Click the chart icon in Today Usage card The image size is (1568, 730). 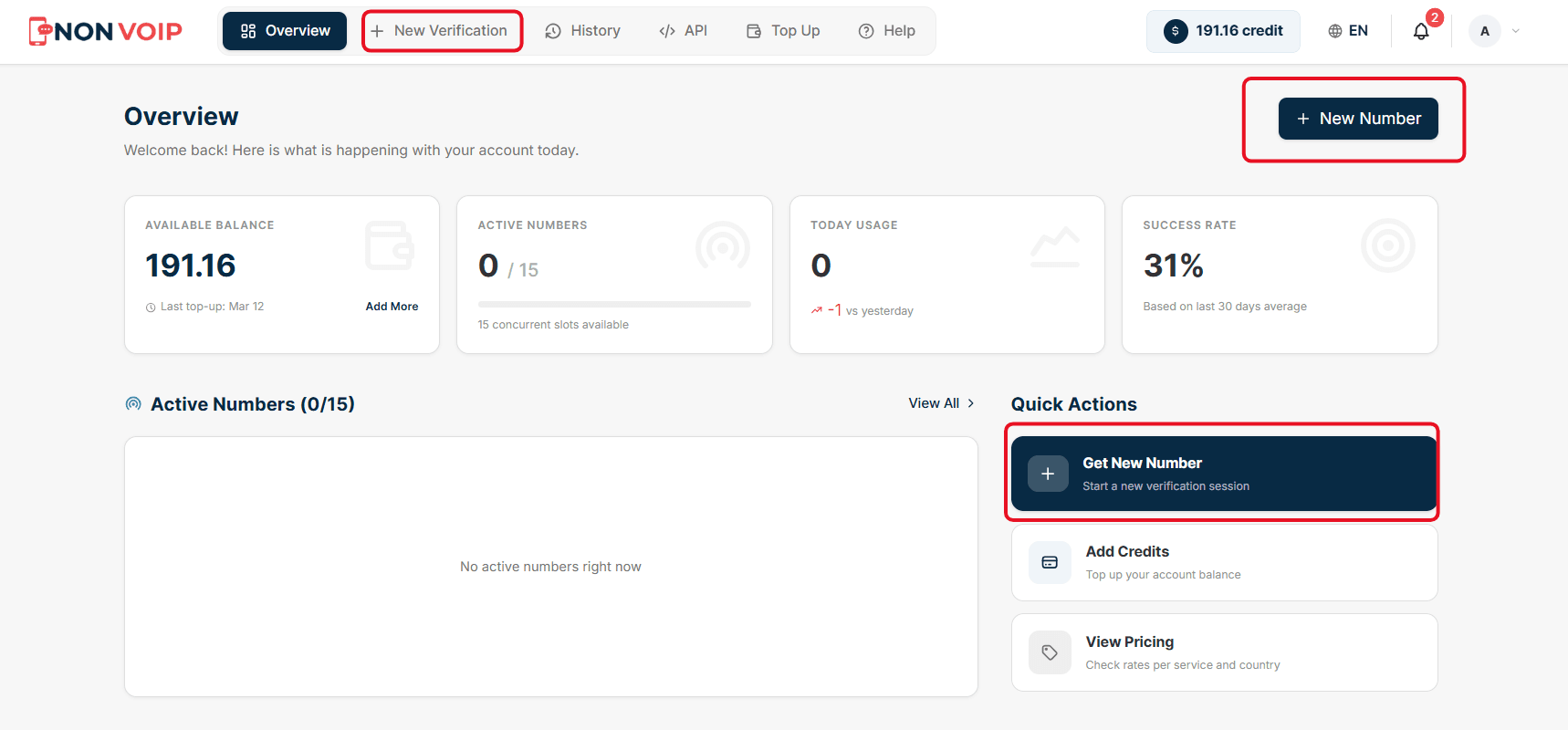pos(1055,246)
